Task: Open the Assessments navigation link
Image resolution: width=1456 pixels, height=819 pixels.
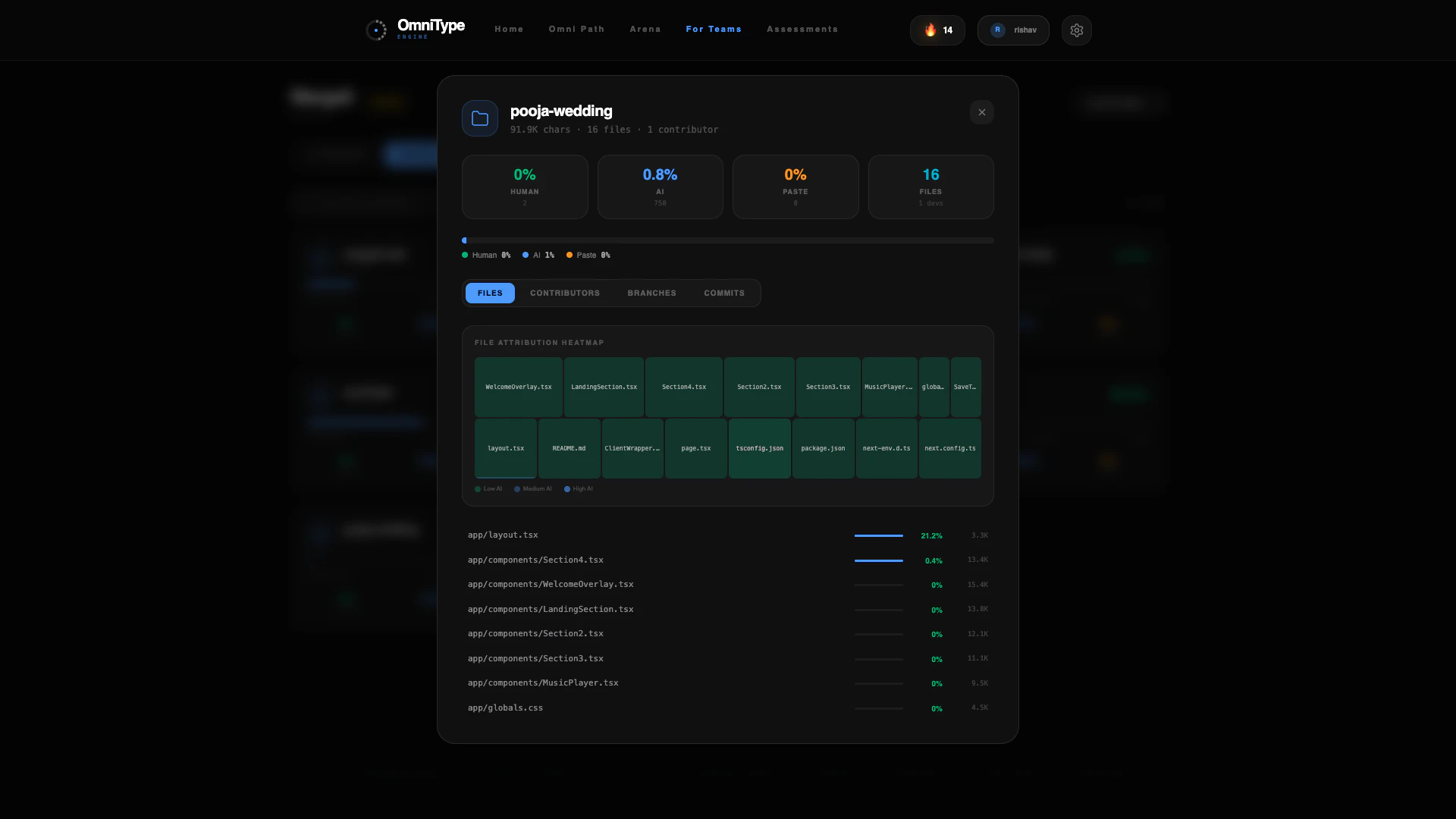Action: [x=802, y=29]
